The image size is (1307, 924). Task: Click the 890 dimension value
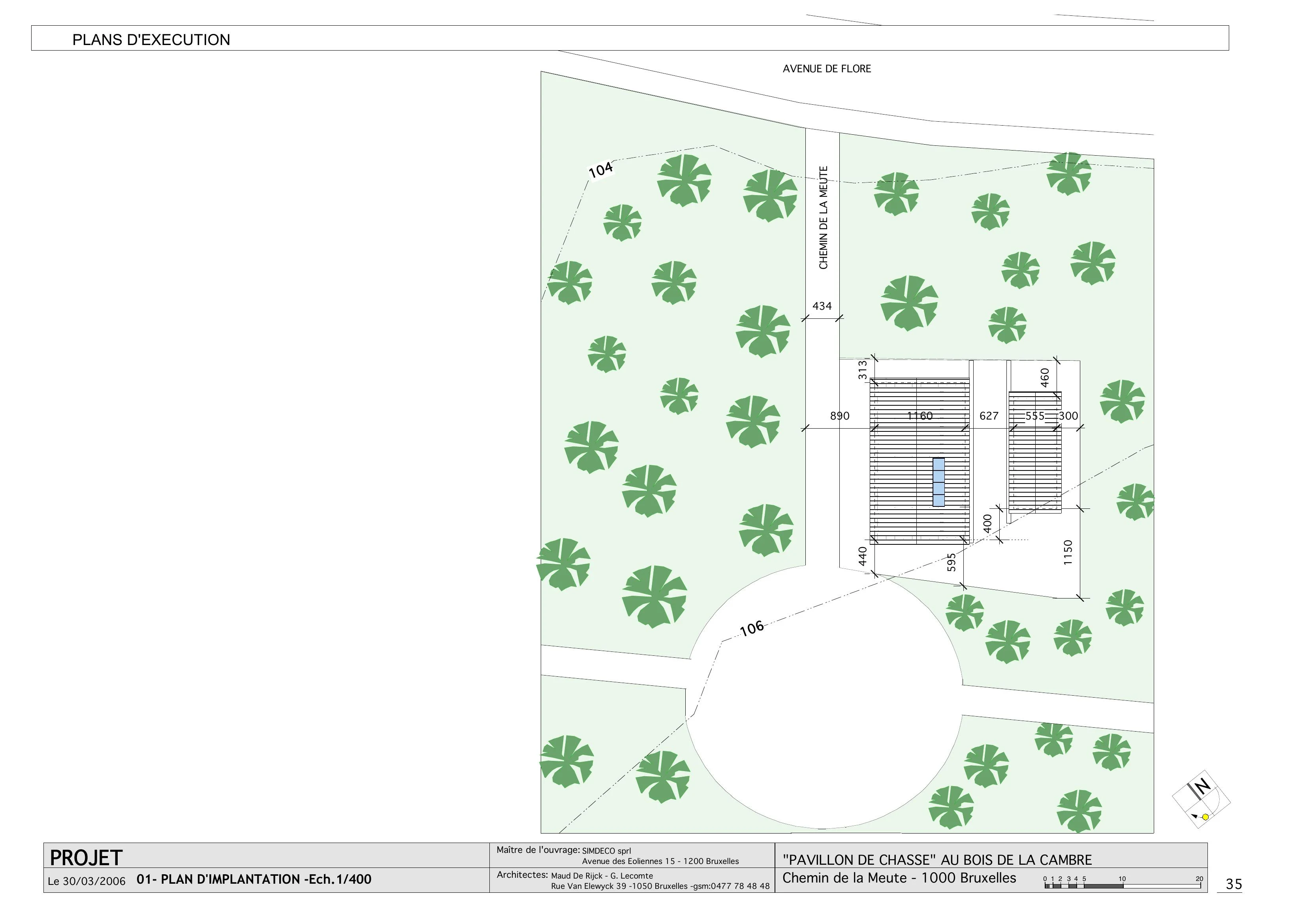pos(840,416)
